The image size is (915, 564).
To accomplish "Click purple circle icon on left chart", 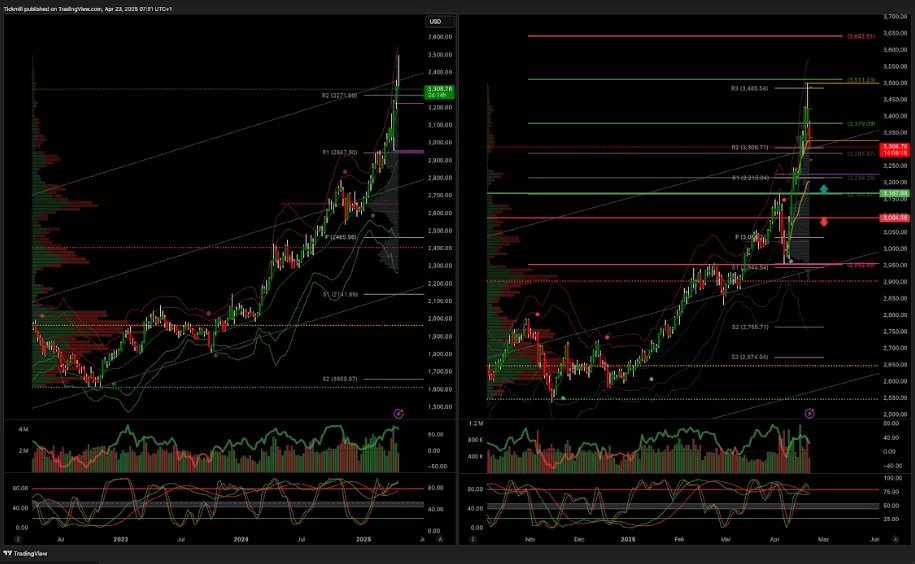I will (x=399, y=412).
